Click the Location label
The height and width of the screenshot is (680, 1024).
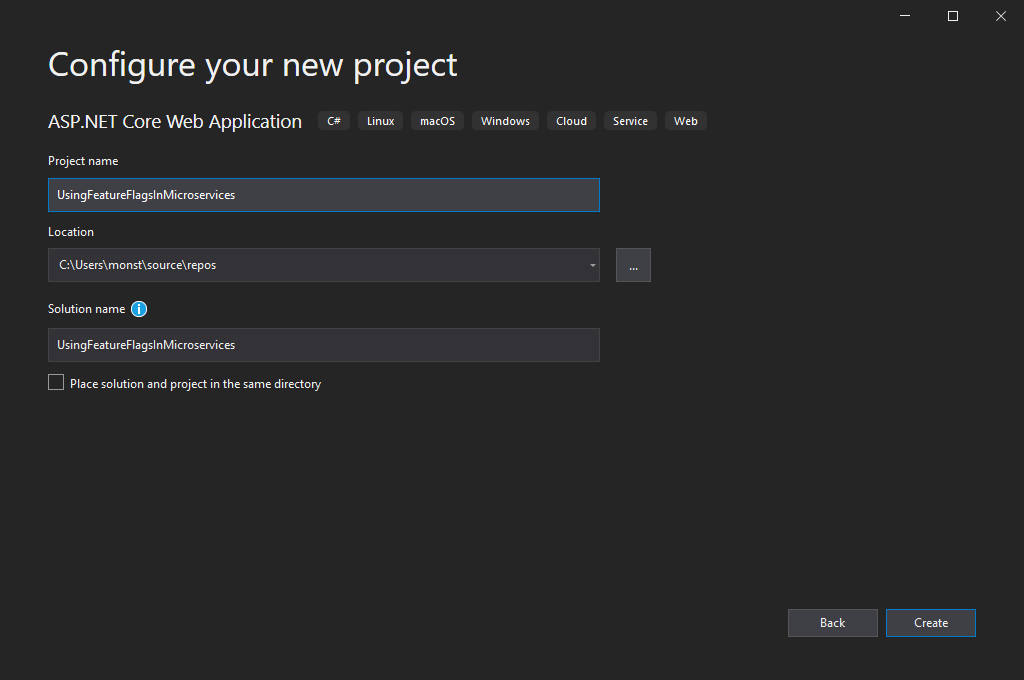71,232
